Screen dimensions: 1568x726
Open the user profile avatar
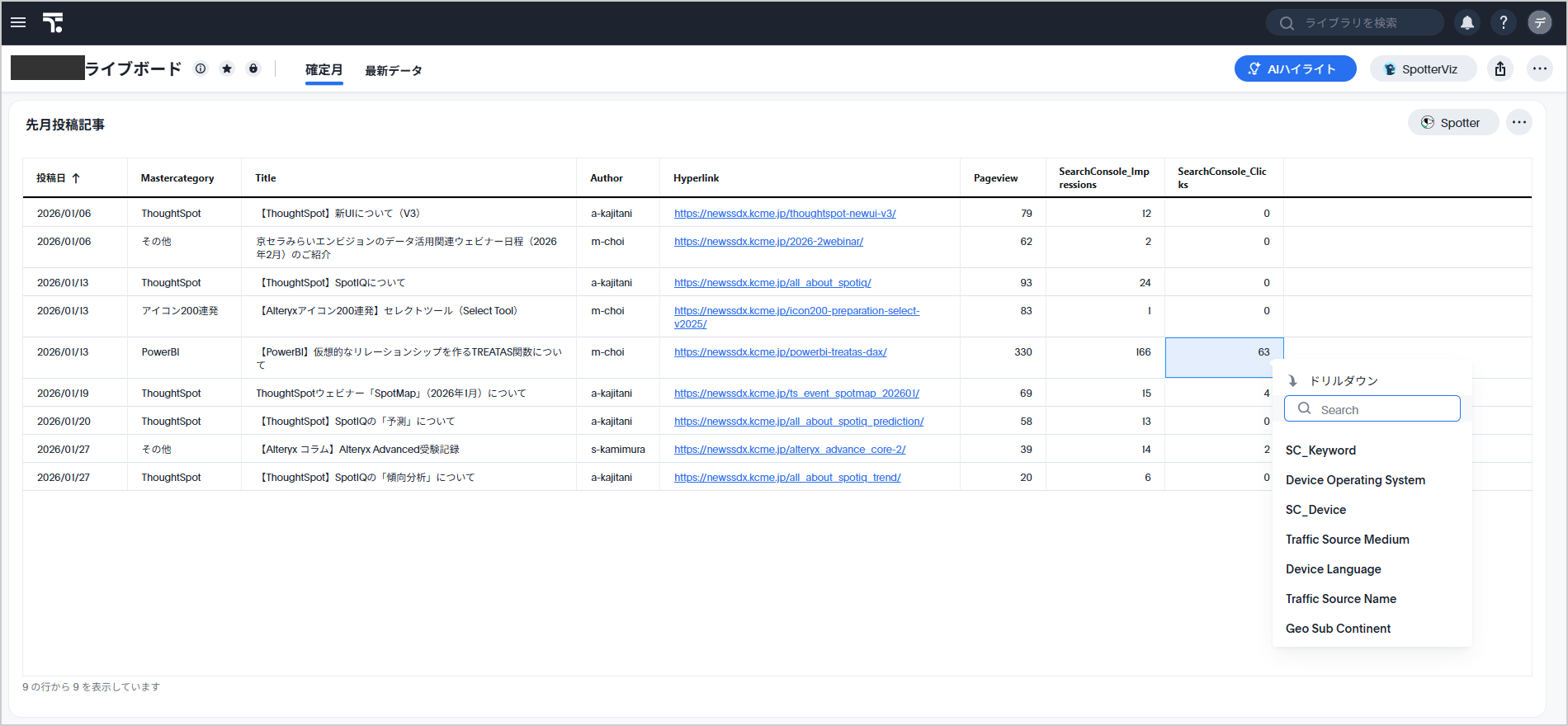pyautogui.click(x=1540, y=23)
